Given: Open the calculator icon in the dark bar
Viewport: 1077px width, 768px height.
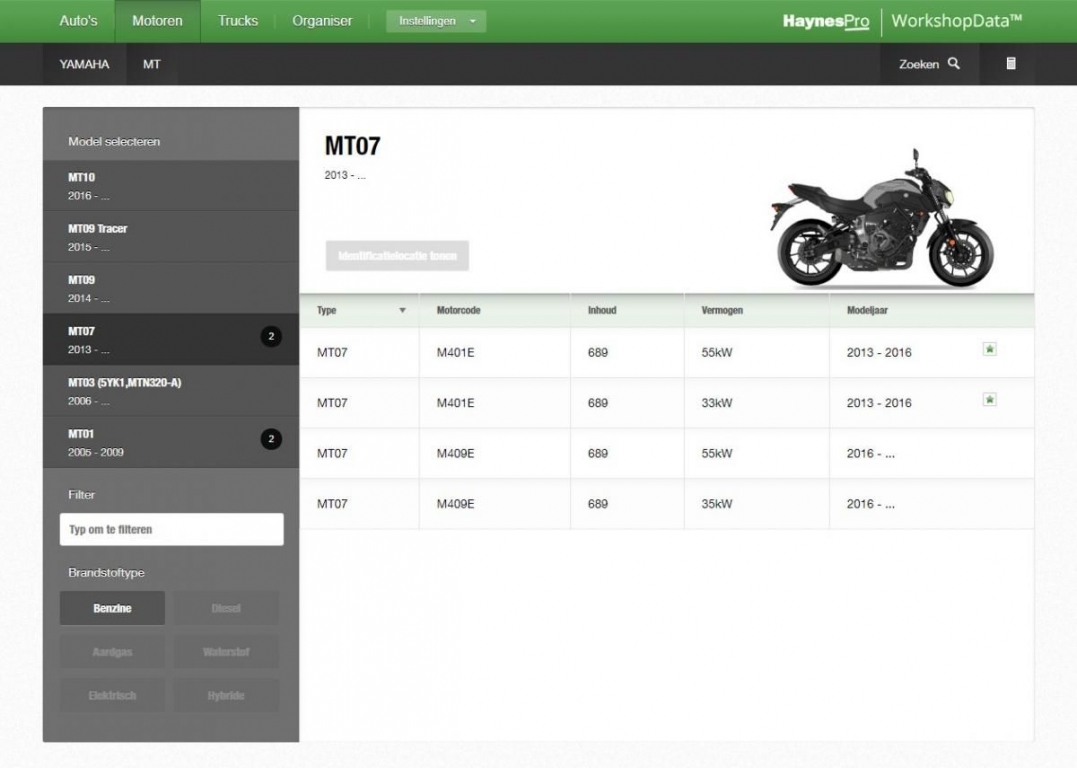Looking at the screenshot, I should point(1011,63).
